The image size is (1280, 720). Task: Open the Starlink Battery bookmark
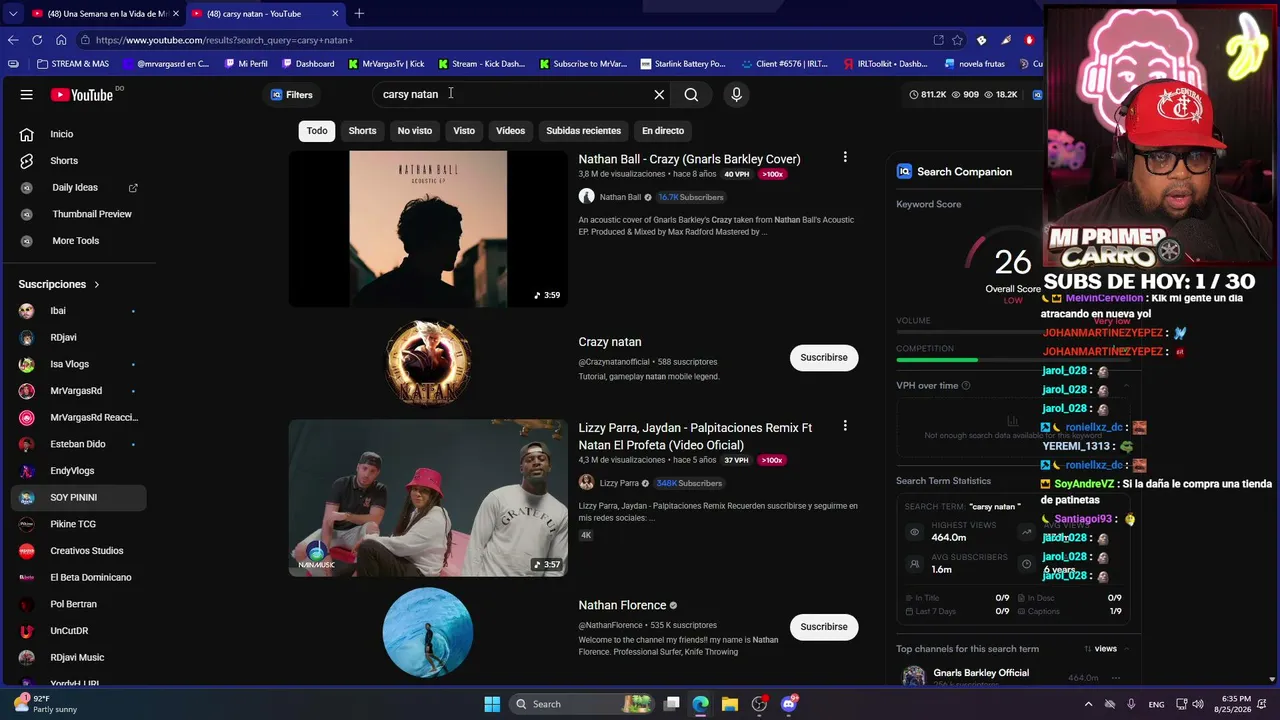click(x=683, y=64)
